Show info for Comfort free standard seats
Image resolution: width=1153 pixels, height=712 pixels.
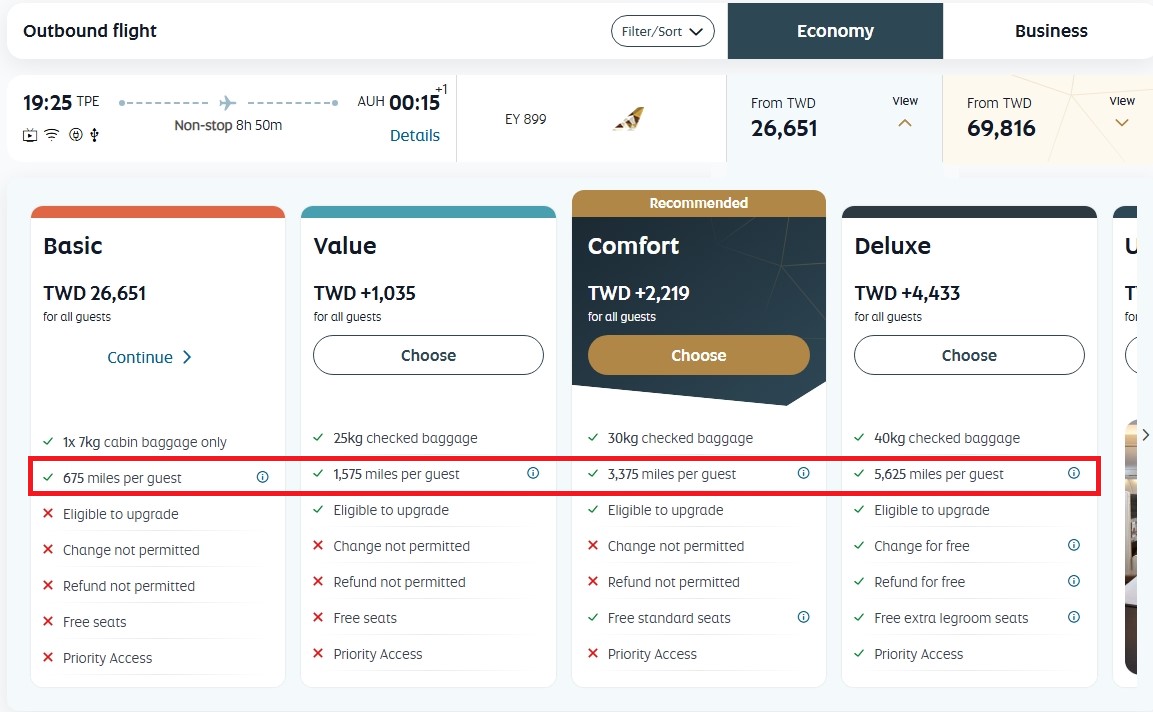point(803,617)
